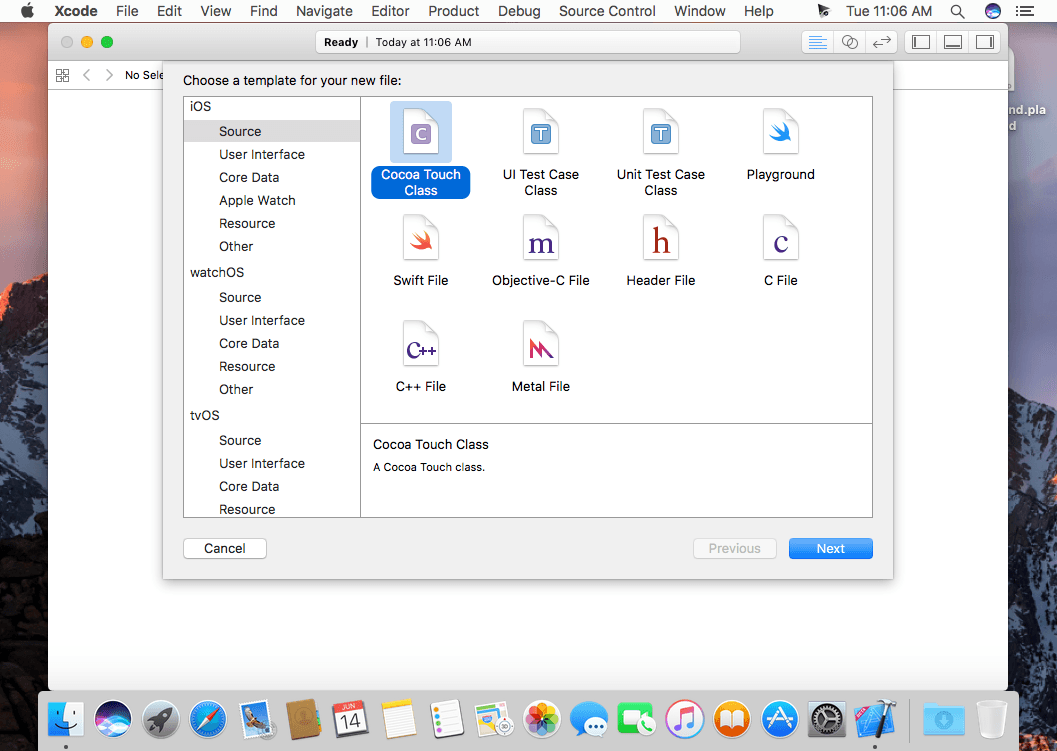
Task: Open FaceTime from the Dock
Action: click(636, 719)
